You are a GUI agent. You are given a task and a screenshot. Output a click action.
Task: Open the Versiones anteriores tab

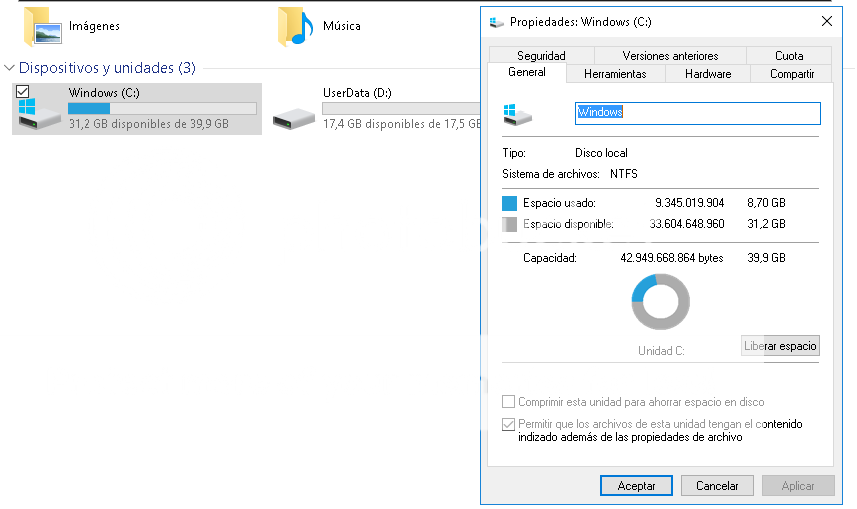click(x=670, y=56)
